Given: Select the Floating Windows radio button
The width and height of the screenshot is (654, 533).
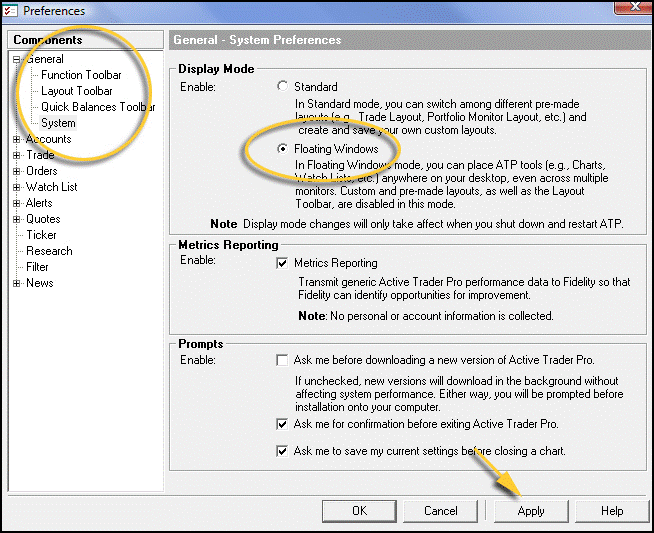Looking at the screenshot, I should coord(282,148).
